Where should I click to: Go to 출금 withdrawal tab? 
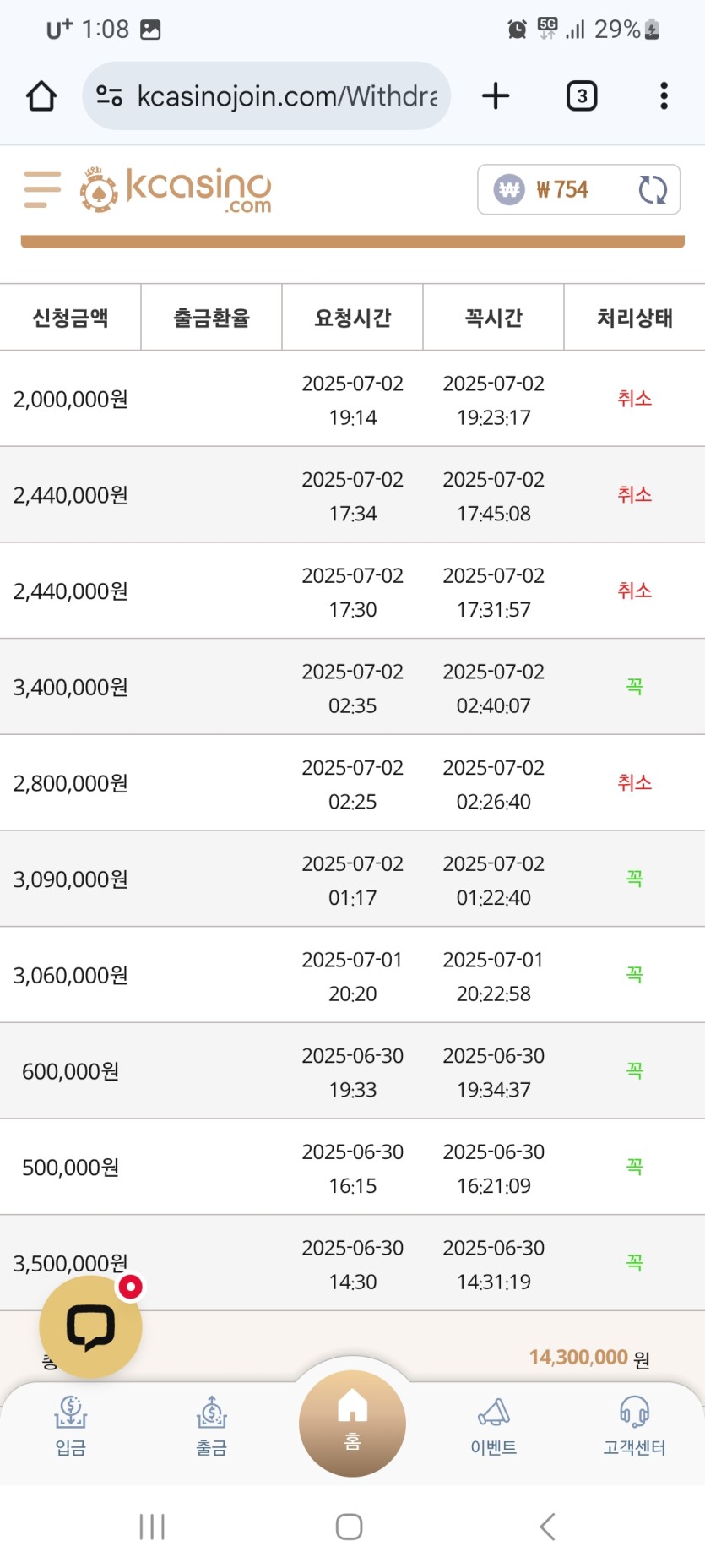[x=212, y=1426]
